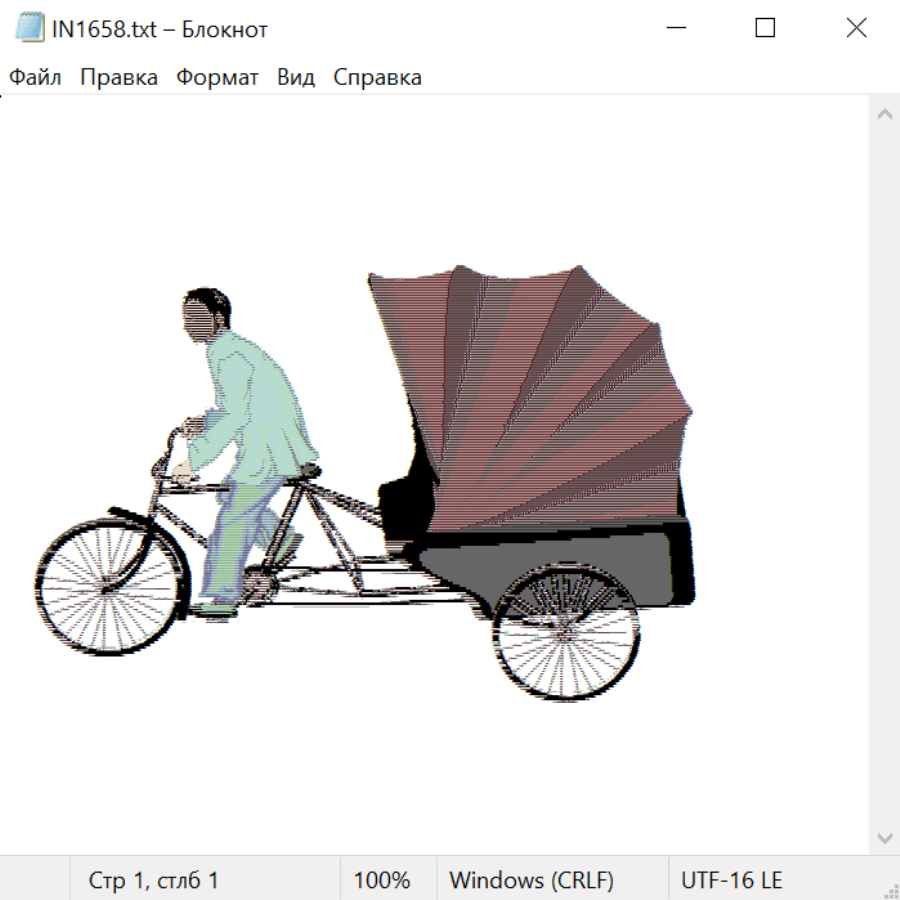Maximize the Блокнот window
The width and height of the screenshot is (900, 900).
pyautogui.click(x=765, y=28)
